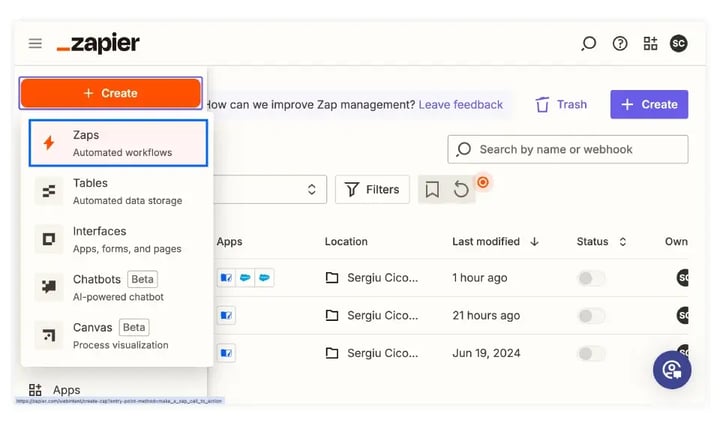
Task: Click the Jun 19, 2024 date
Action: 486,353
